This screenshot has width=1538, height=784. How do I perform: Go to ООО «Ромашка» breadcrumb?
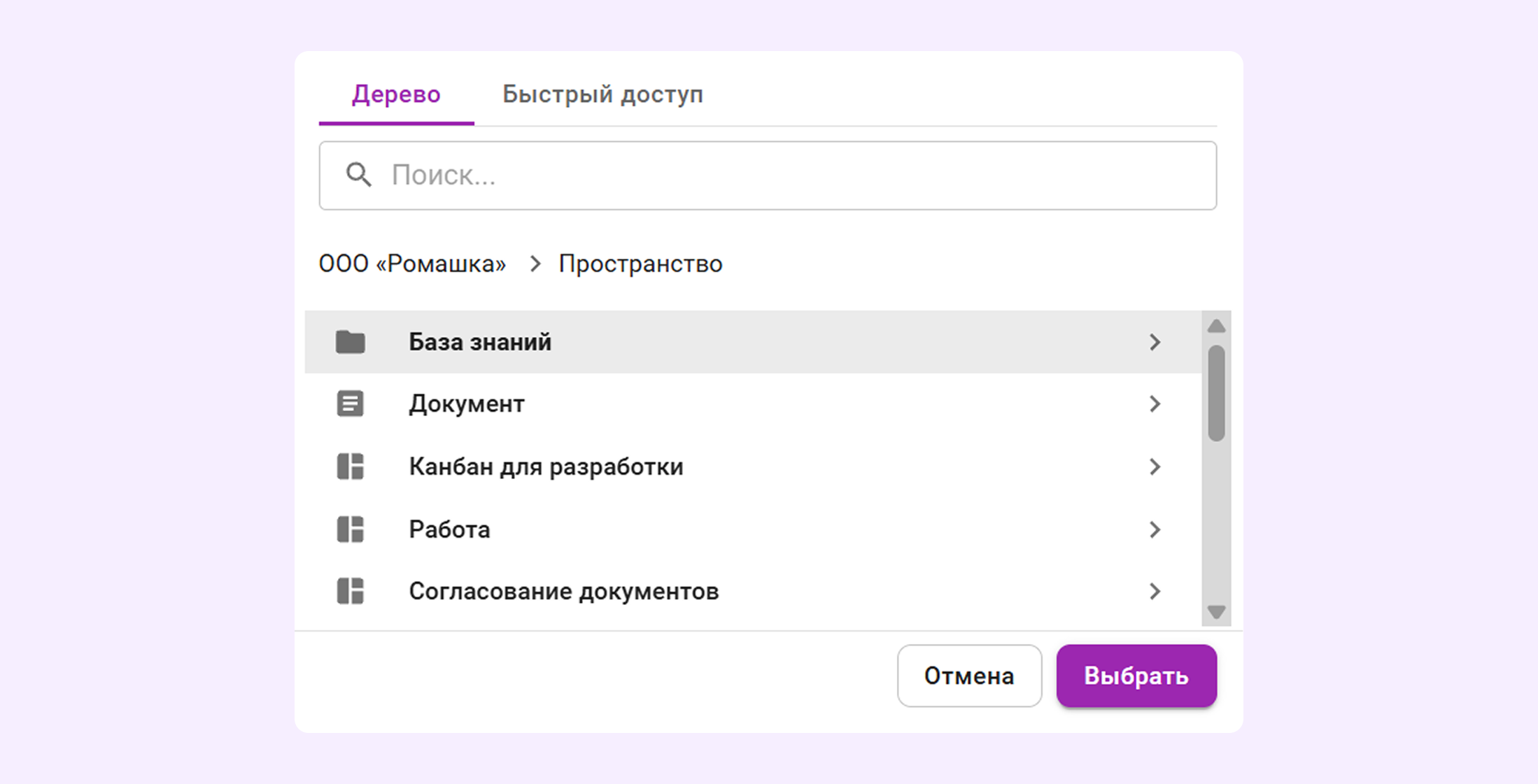pos(412,264)
